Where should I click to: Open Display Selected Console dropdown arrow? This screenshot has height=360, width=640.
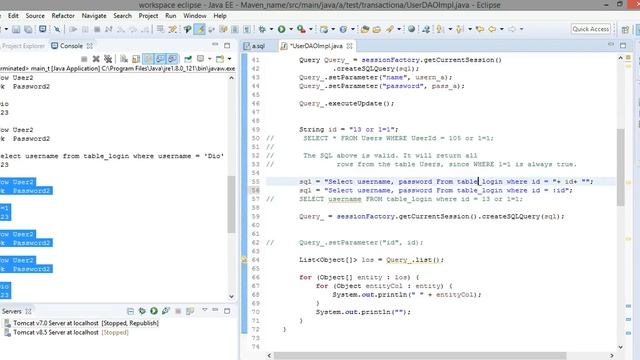click(x=209, y=59)
